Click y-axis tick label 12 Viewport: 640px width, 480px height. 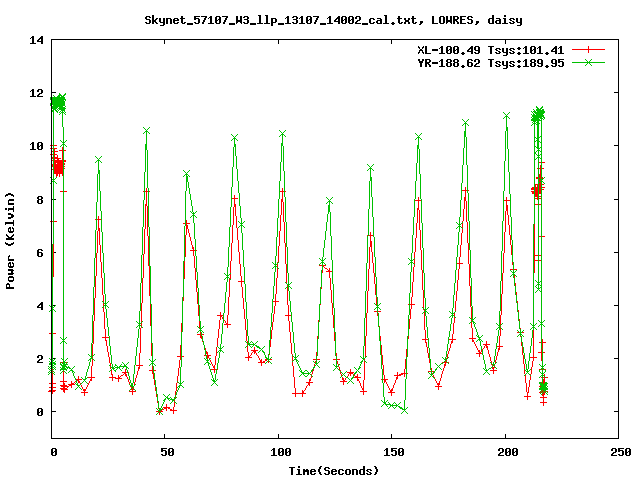[x=36, y=93]
